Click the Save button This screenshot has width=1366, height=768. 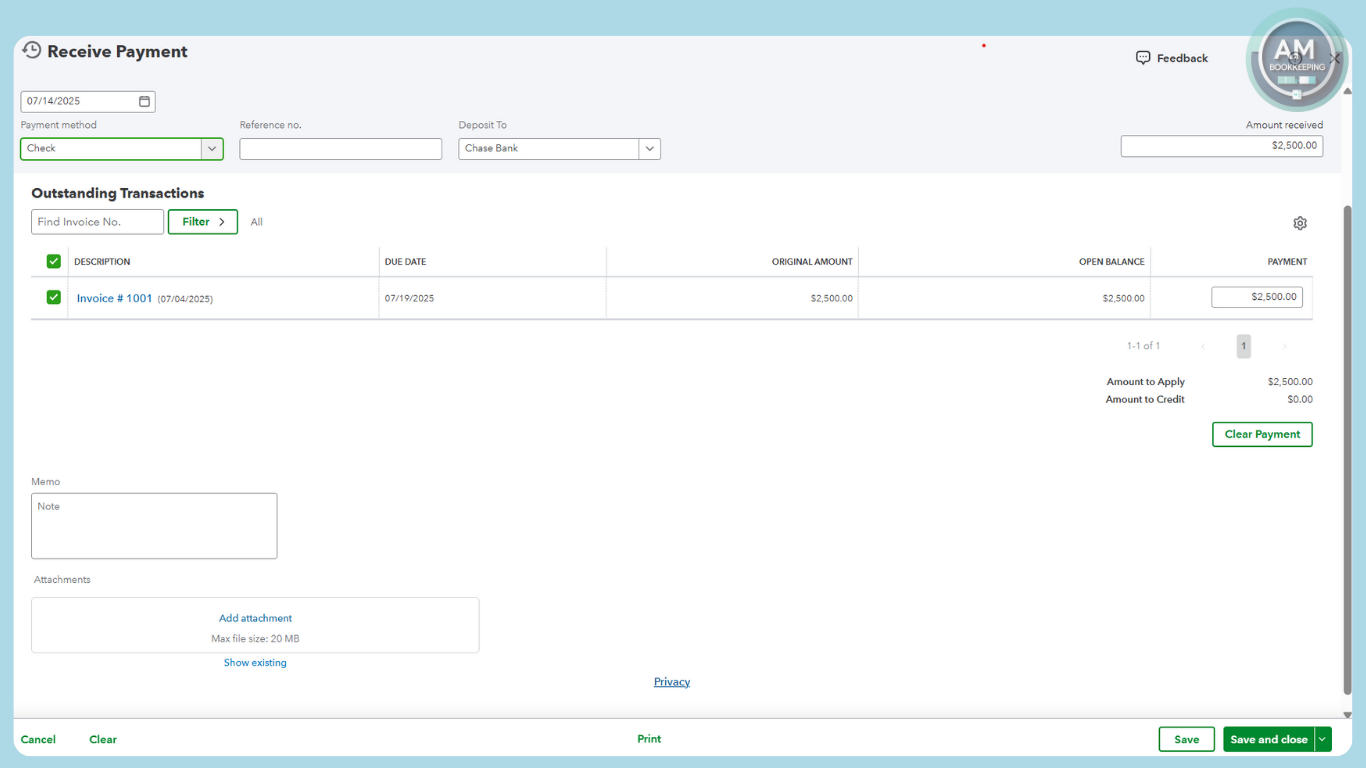(1186, 739)
